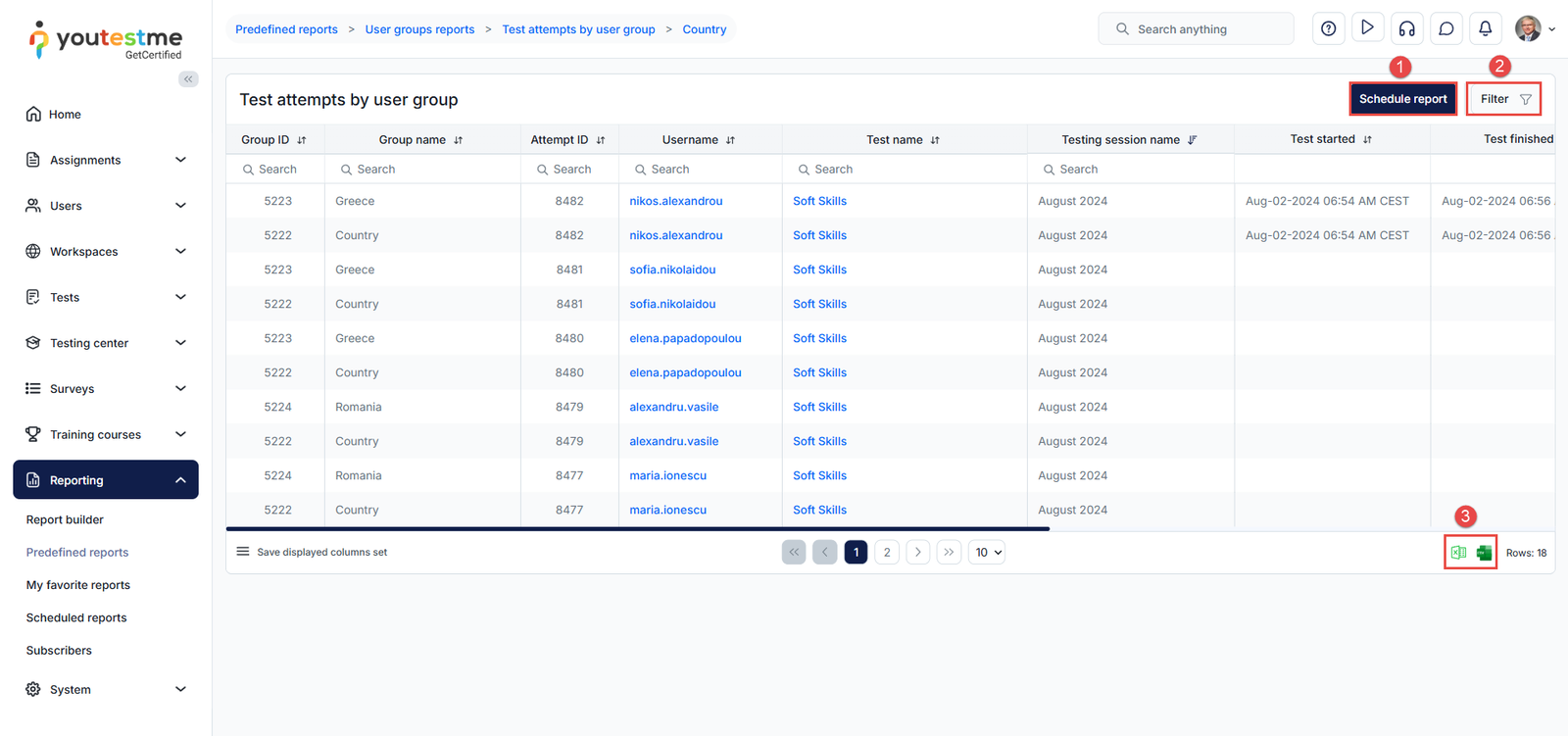
Task: Open the video tutorial play icon
Action: pos(1367,28)
